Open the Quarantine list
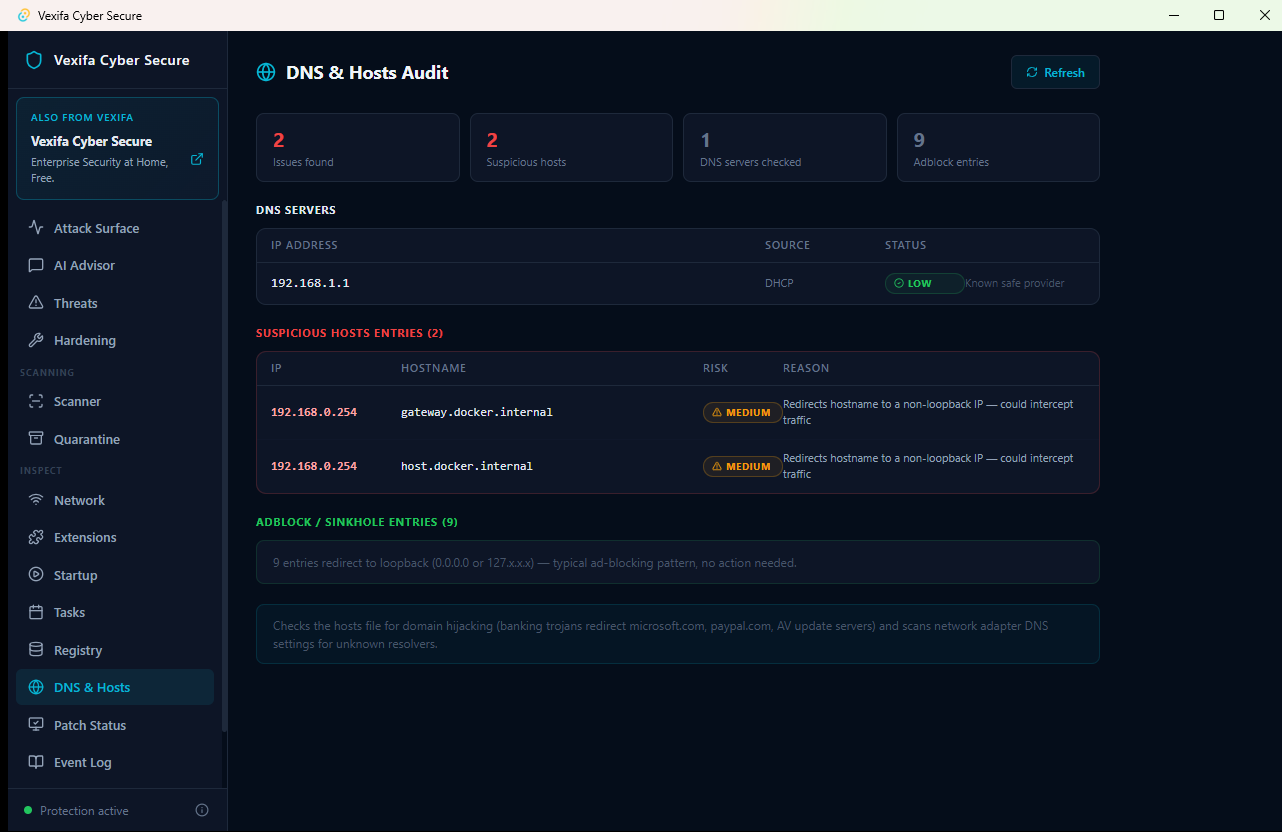 click(115, 439)
